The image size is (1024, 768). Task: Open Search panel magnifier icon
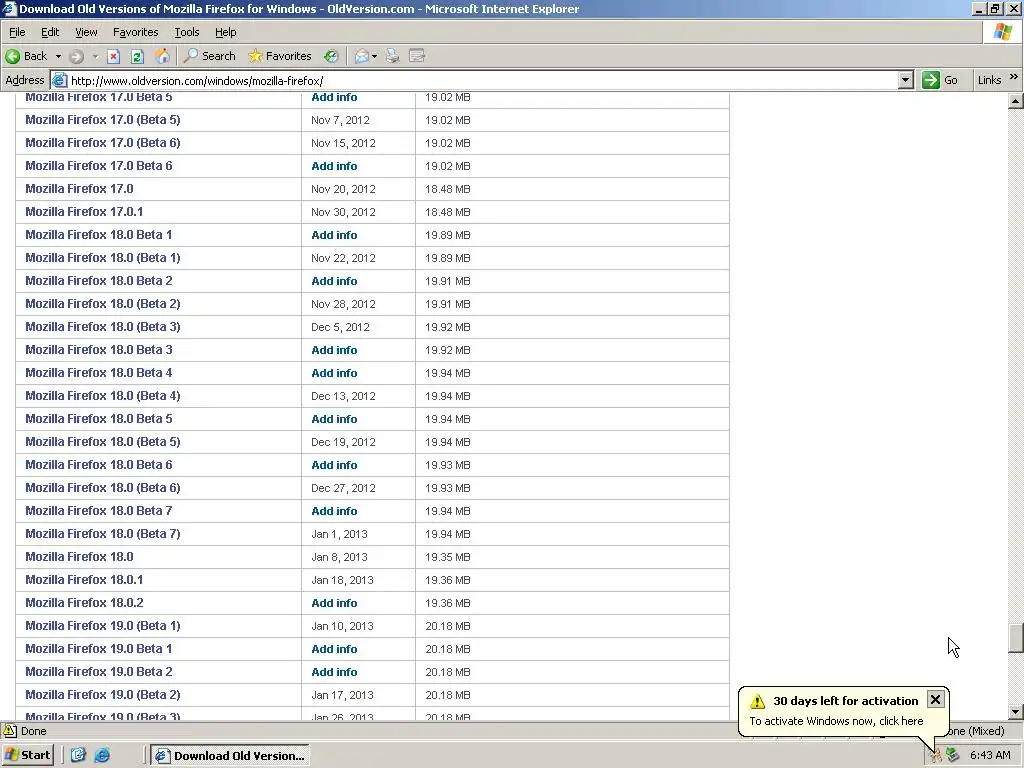click(x=191, y=56)
